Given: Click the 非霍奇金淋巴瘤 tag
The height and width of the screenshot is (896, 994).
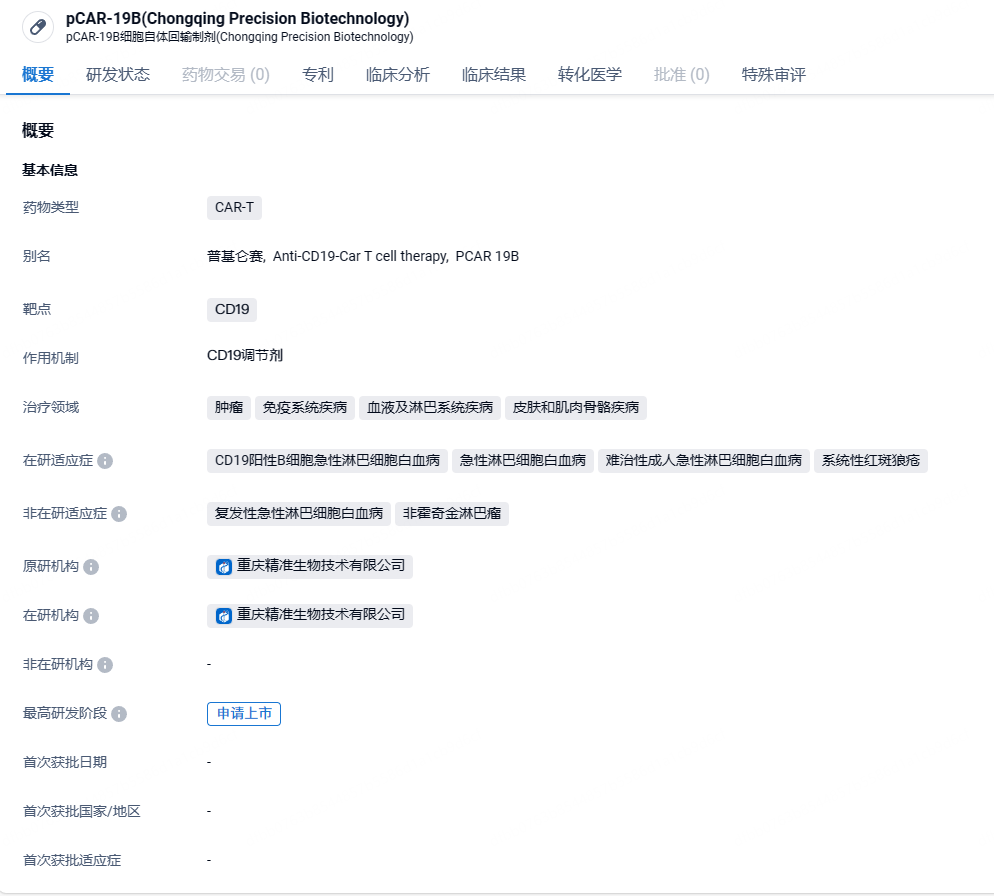Looking at the screenshot, I should click(451, 514).
